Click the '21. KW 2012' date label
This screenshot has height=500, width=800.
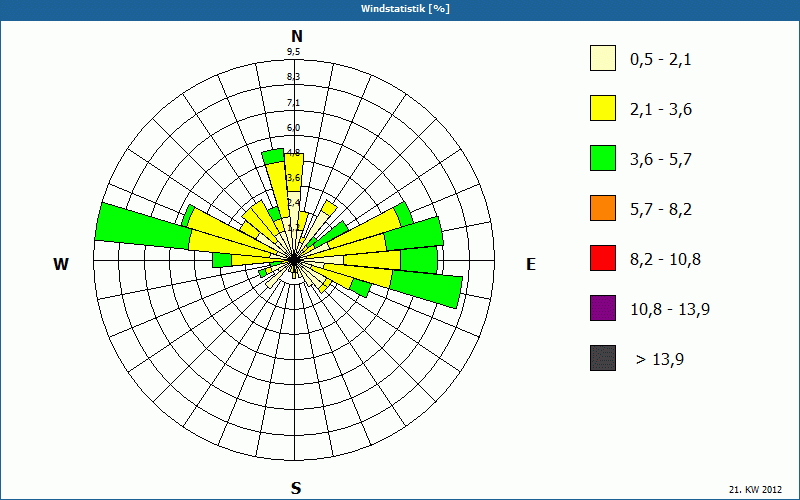(x=756, y=490)
